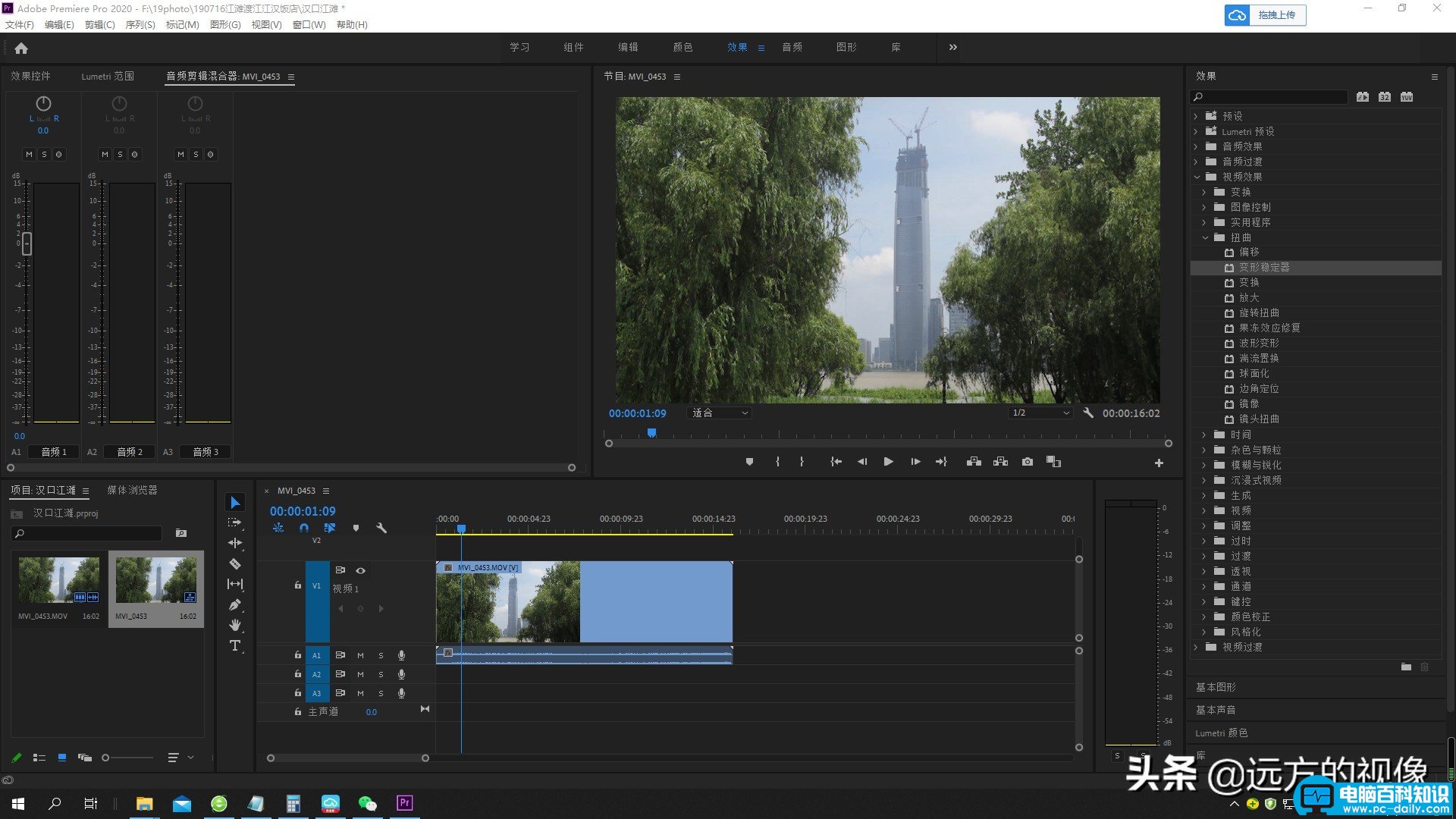1456x819 pixels.
Task: Open 文件(F) menu
Action: pyautogui.click(x=20, y=24)
